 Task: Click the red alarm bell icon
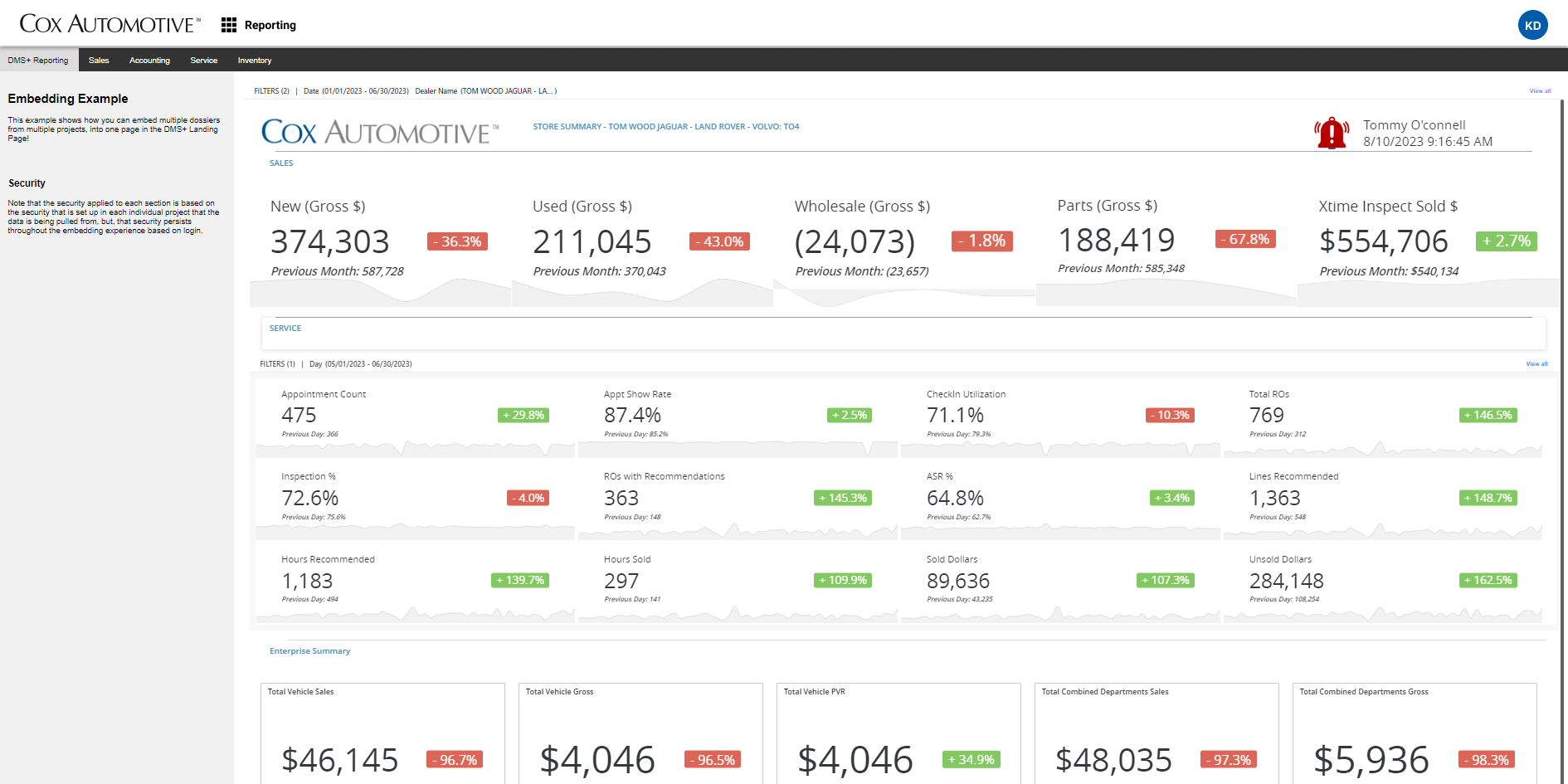click(1332, 133)
